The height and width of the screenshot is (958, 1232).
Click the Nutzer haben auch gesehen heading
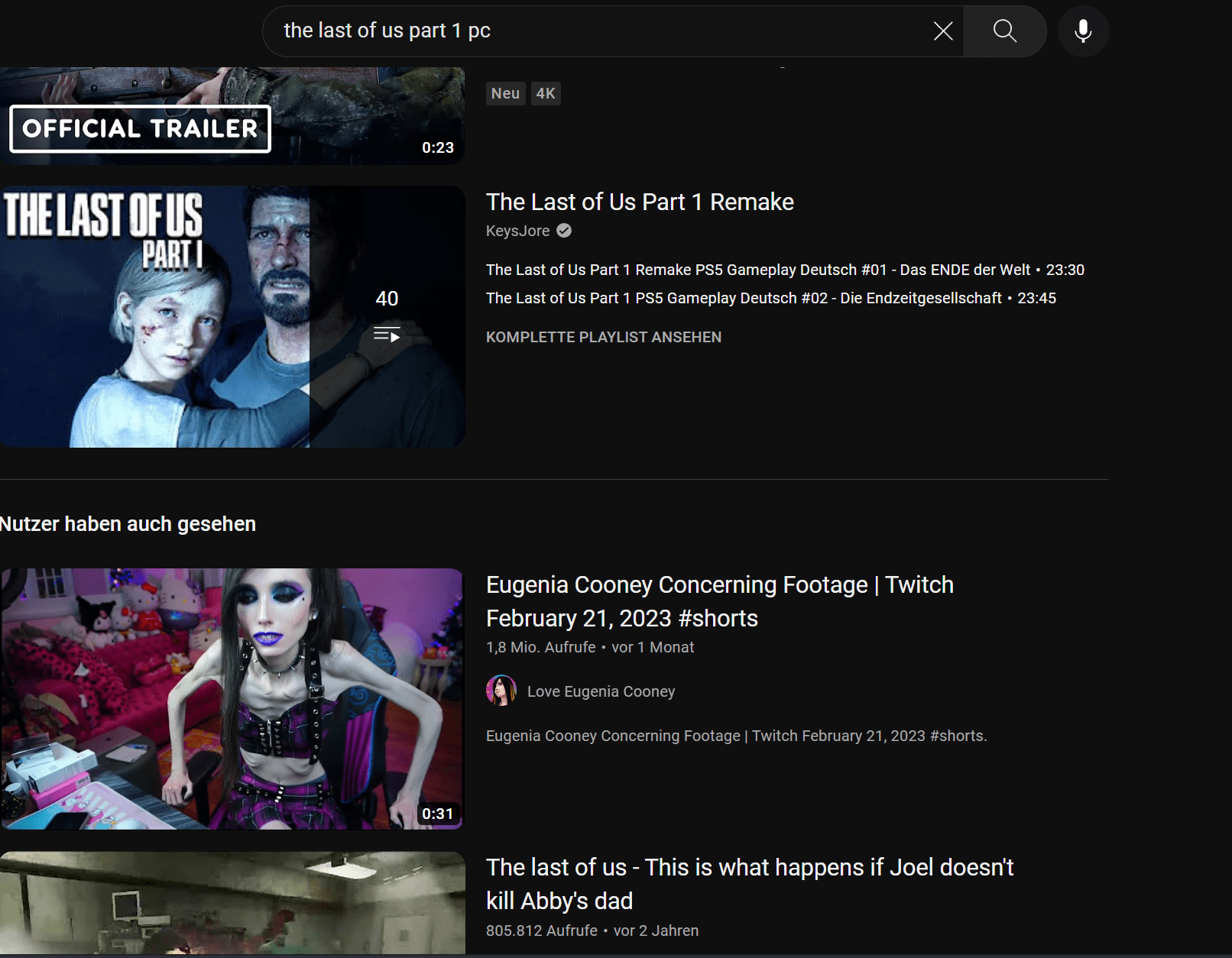[x=128, y=524]
